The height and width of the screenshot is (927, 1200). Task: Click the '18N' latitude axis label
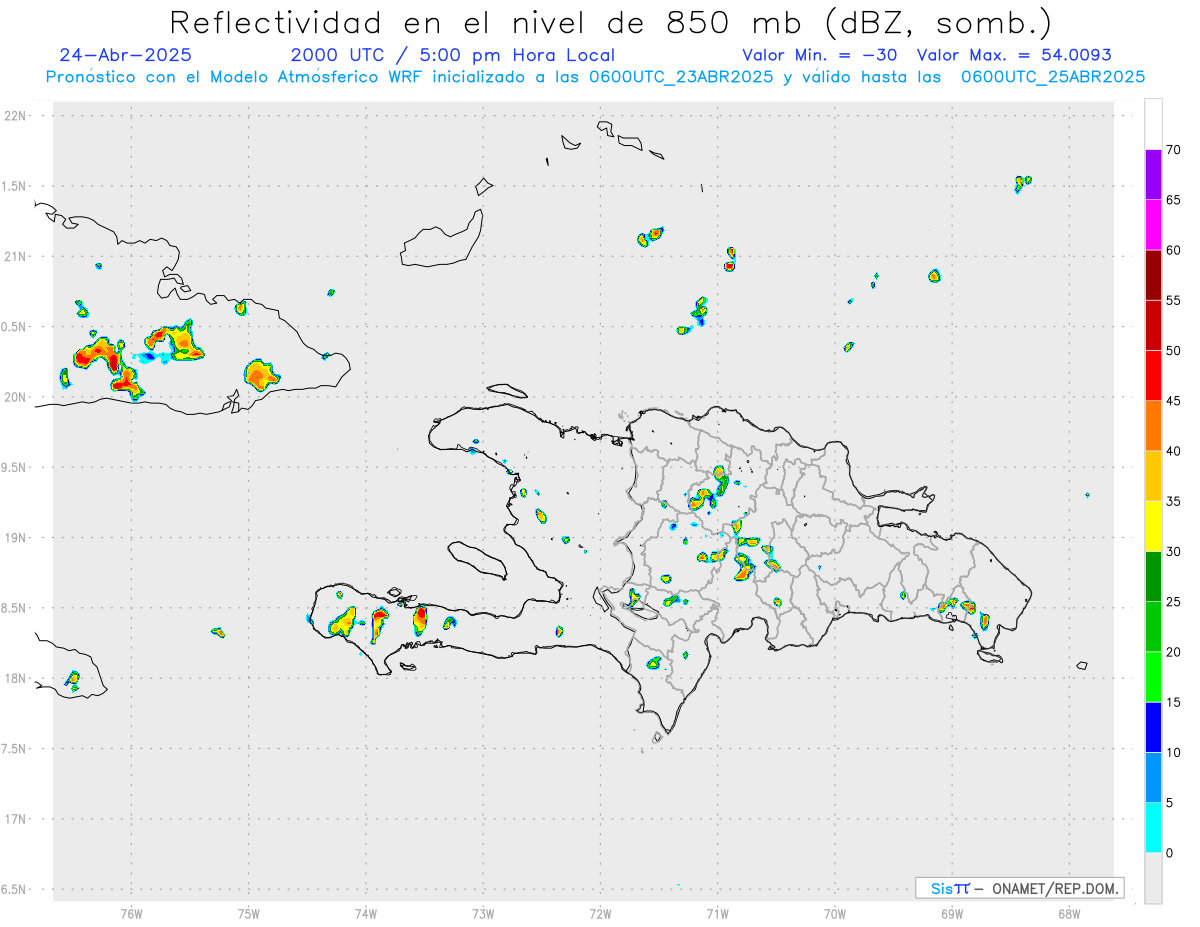pyautogui.click(x=17, y=678)
